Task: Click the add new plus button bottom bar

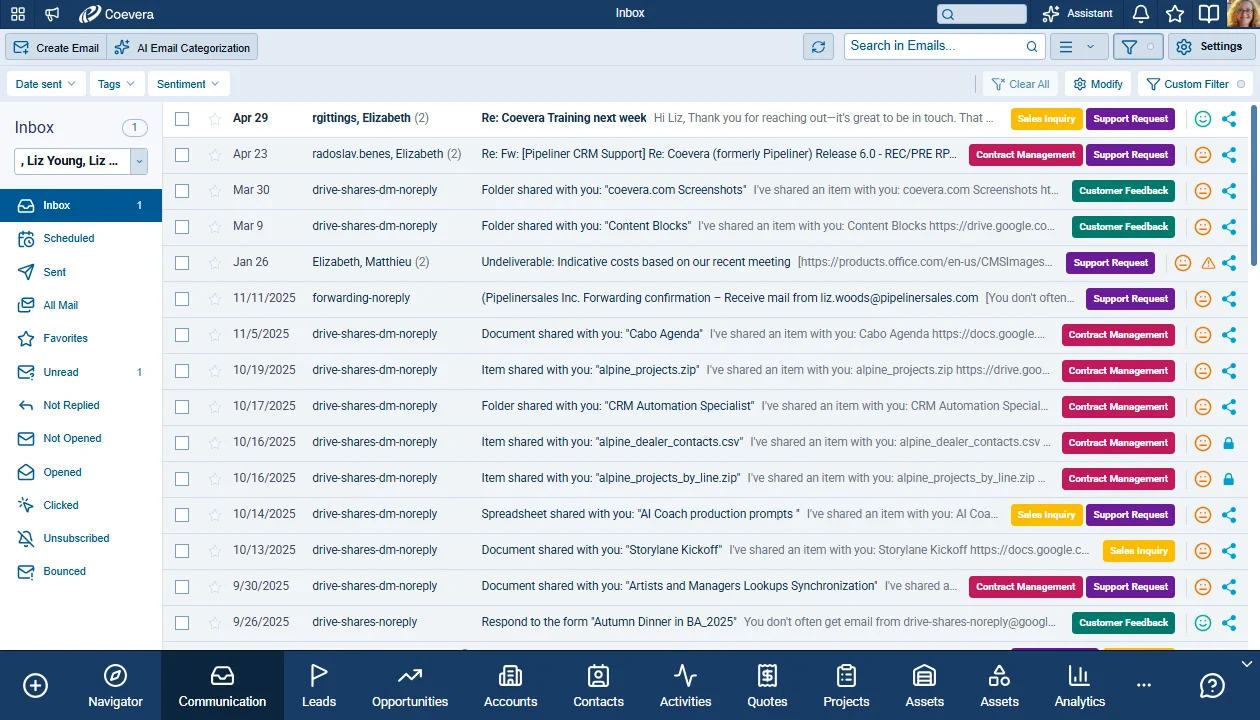Action: point(35,686)
